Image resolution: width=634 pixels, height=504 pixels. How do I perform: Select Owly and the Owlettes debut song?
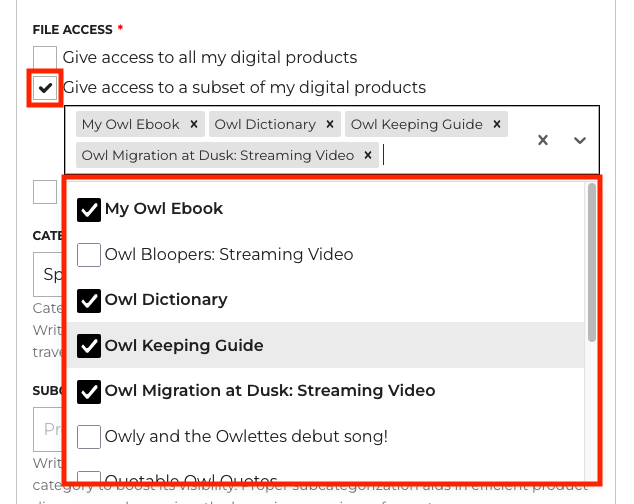pyautogui.click(x=89, y=437)
